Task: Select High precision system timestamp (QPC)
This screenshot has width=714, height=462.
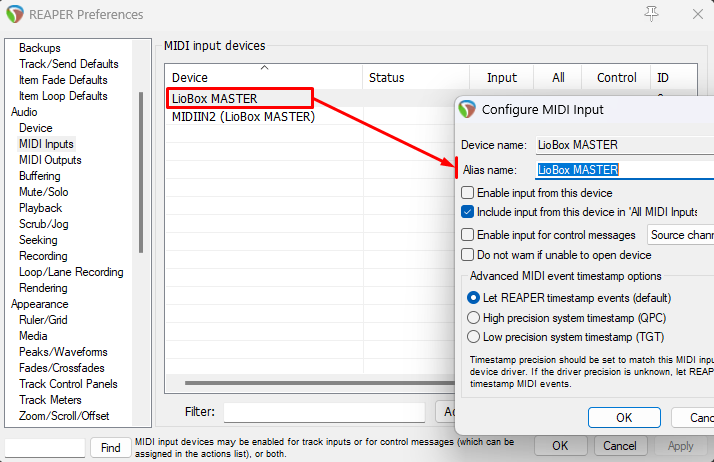Action: 473,317
